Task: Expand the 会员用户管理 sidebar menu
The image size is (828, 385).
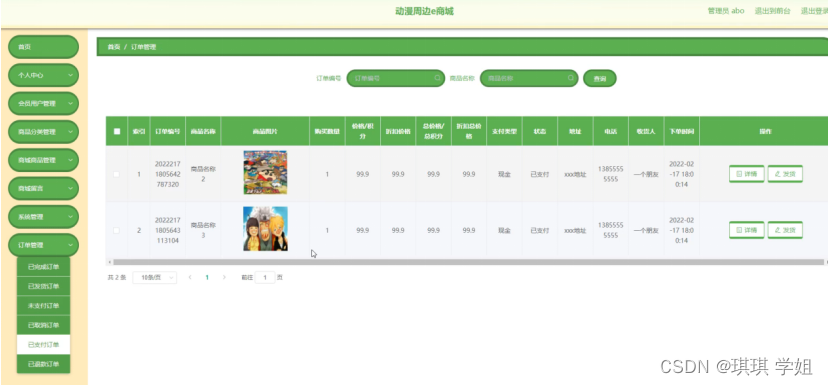Action: [43, 104]
